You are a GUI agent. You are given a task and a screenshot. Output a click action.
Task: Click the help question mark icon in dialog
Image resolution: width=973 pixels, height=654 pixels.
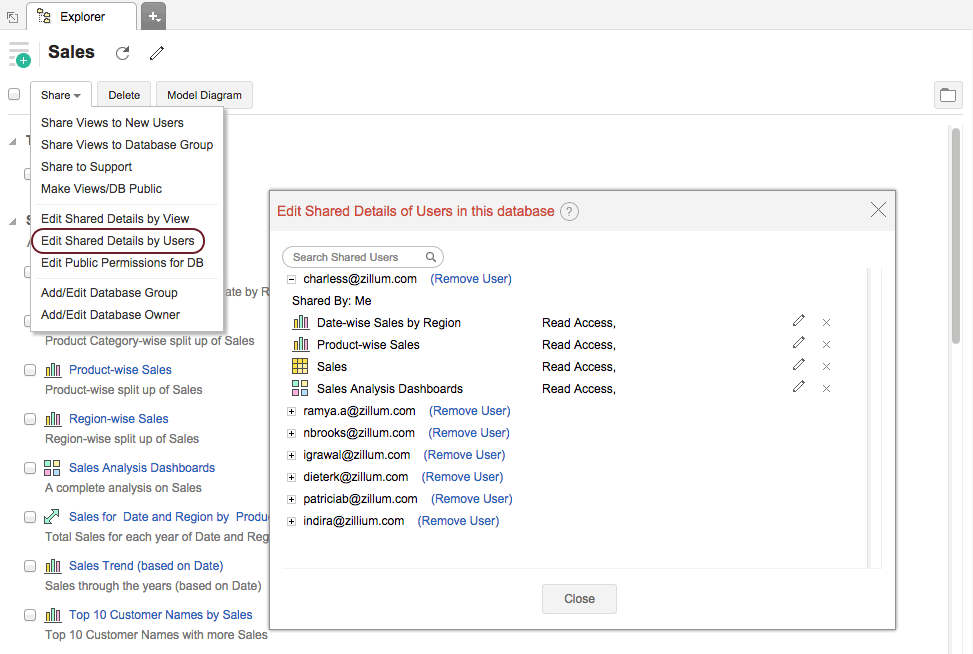click(x=569, y=211)
